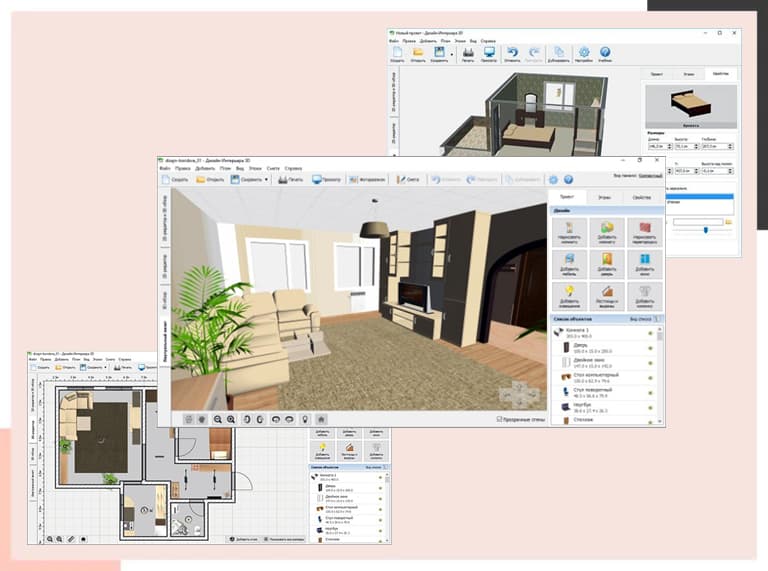Switch to Свойства tab in front window
The image size is (768, 571).
click(642, 197)
